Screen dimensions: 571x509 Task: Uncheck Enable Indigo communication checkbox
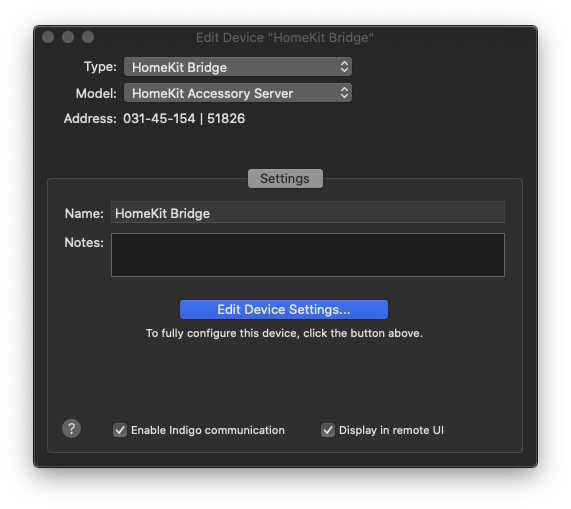point(120,430)
